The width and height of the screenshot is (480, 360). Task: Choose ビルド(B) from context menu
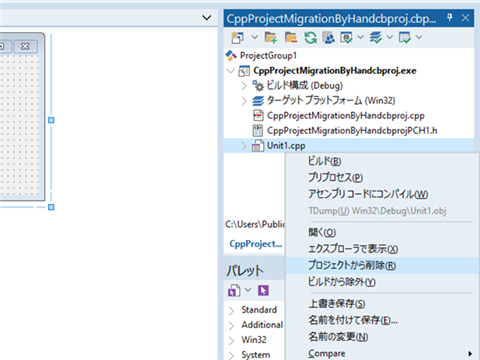click(x=382, y=161)
